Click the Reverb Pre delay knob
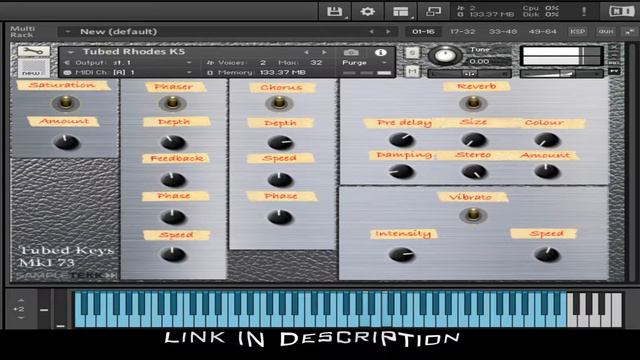The image size is (640, 360). (402, 140)
